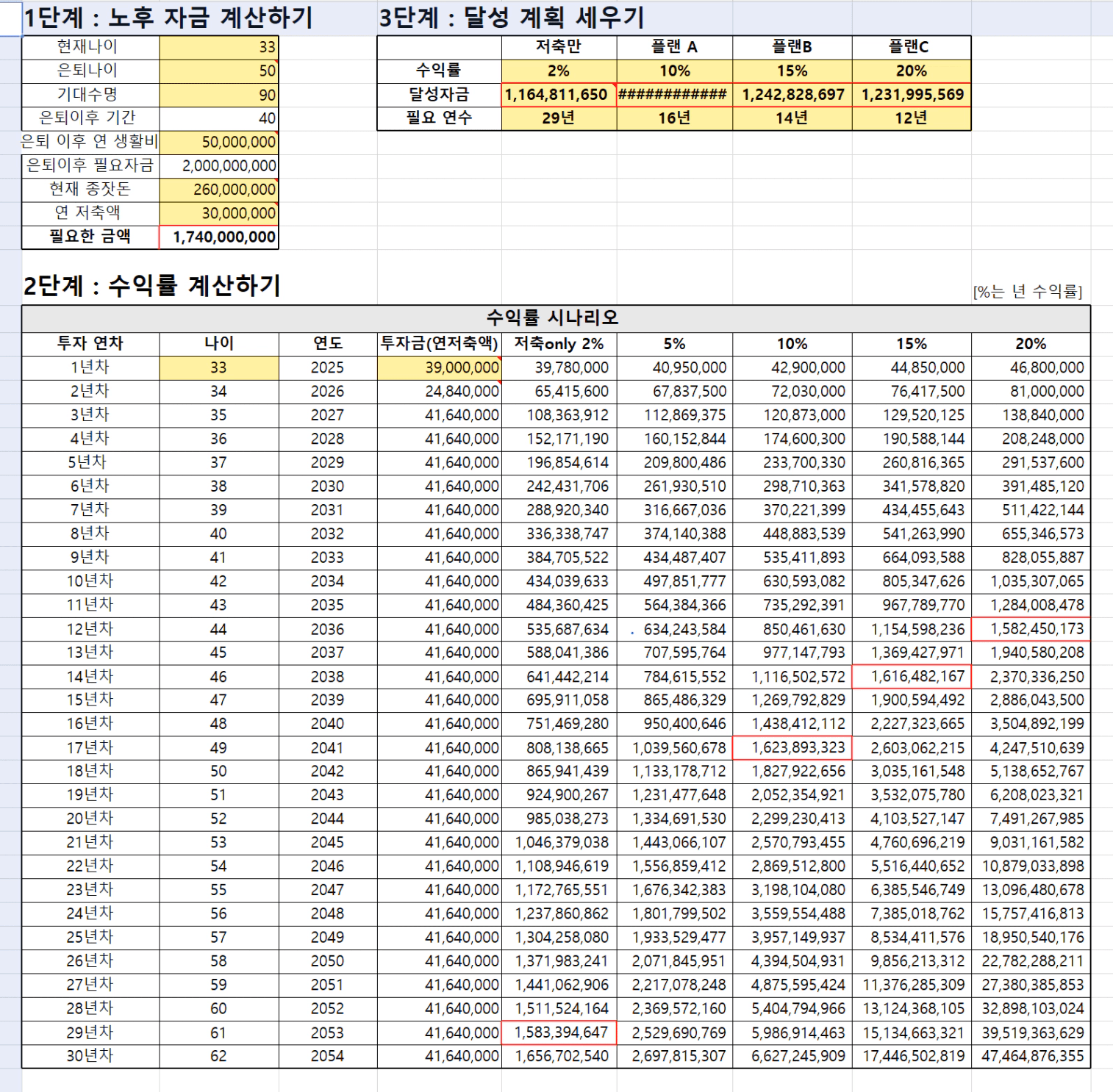Click the 3단계 : 달성 계획 세우기 heading
The height and width of the screenshot is (1092, 1113).
(512, 18)
